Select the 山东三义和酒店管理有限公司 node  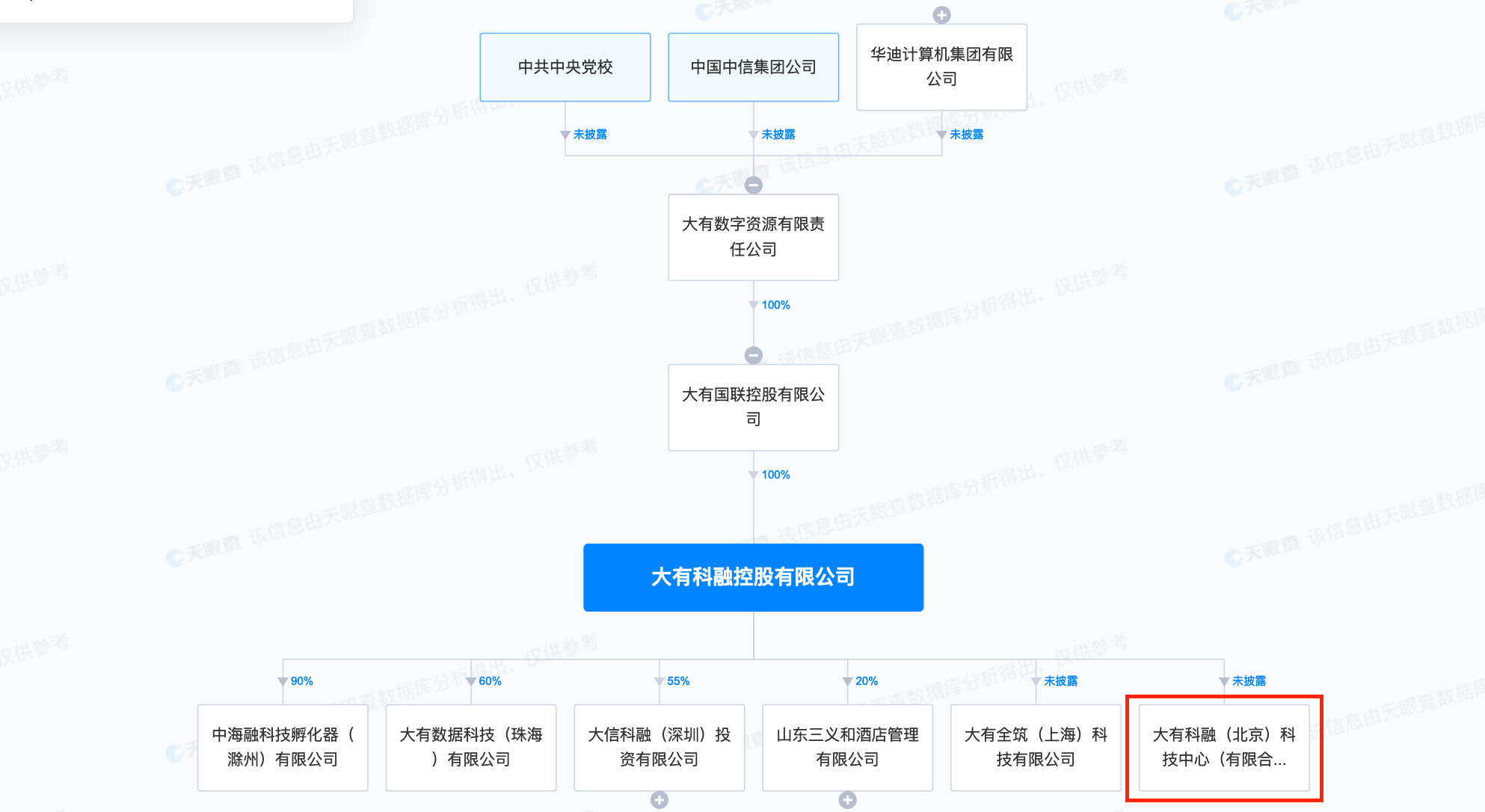847,747
